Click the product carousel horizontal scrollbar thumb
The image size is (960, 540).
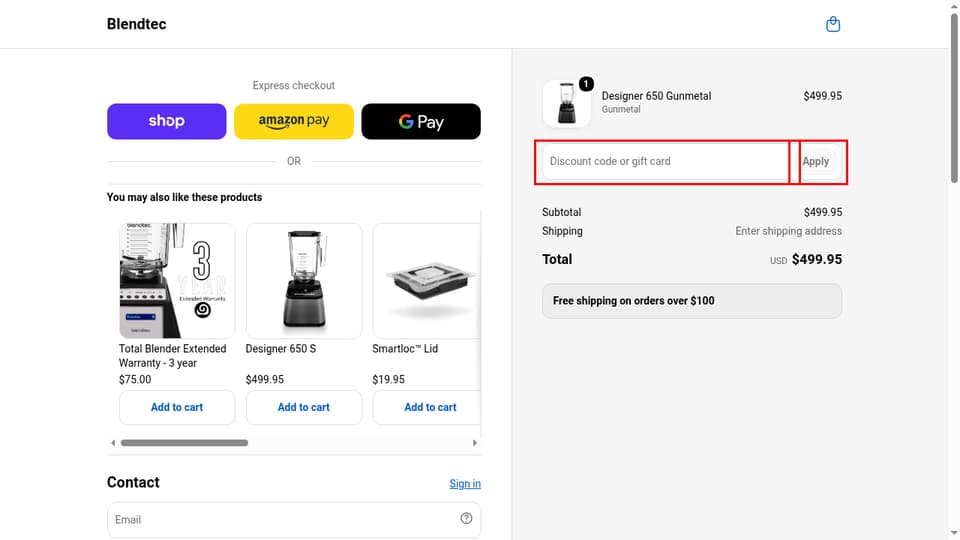(x=184, y=443)
